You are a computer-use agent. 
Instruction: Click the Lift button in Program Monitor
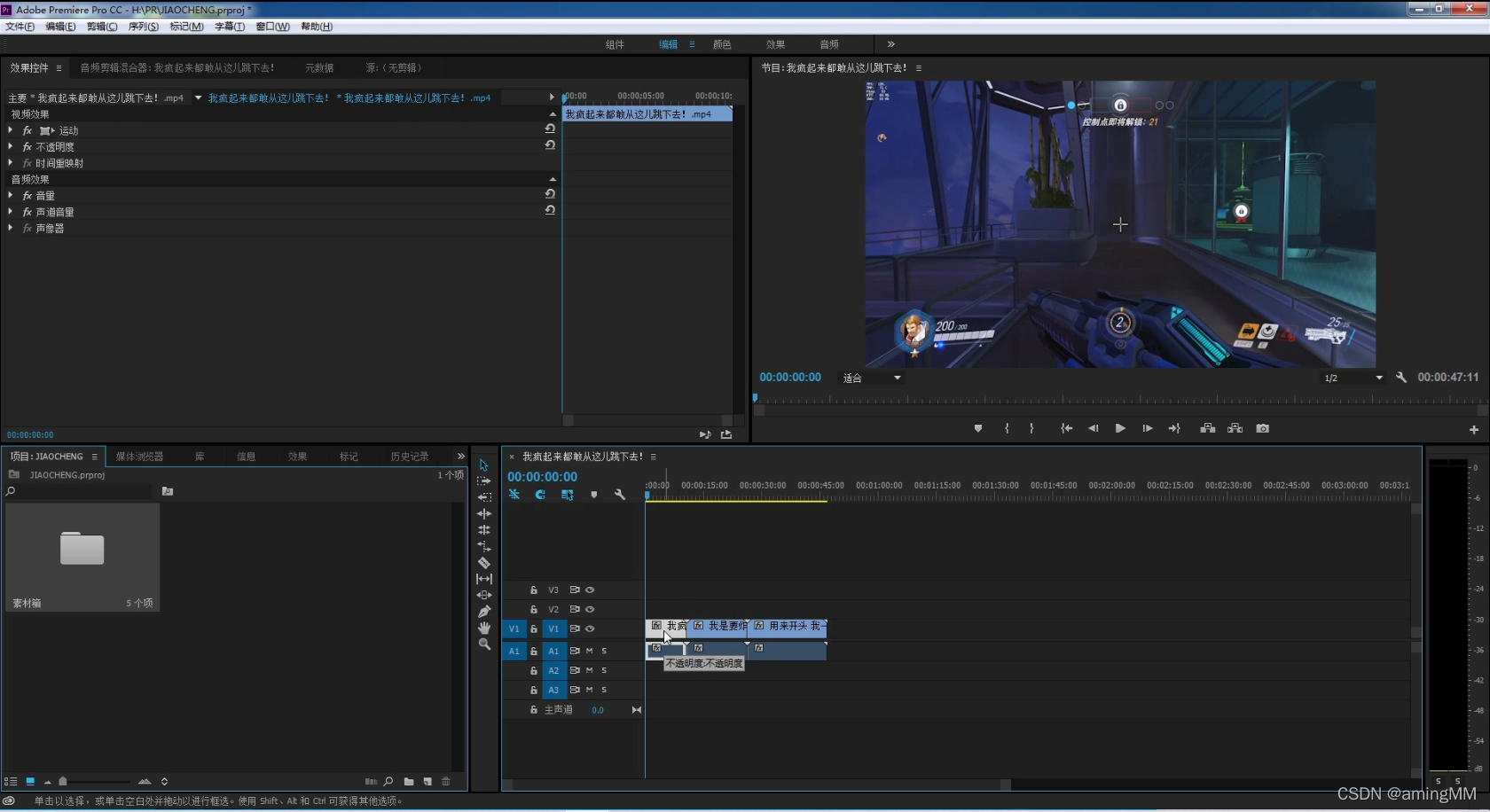coord(1208,428)
